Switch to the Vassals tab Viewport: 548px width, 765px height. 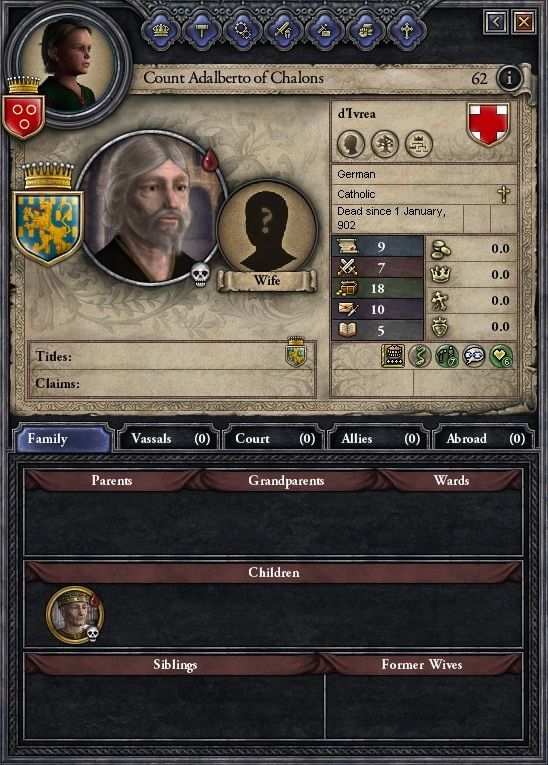point(169,439)
